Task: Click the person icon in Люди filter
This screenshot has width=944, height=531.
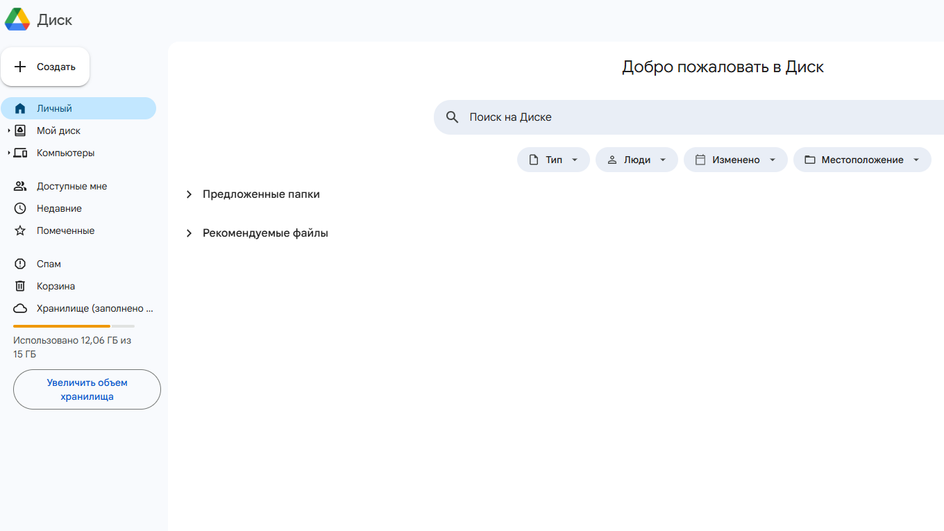Action: click(x=612, y=160)
